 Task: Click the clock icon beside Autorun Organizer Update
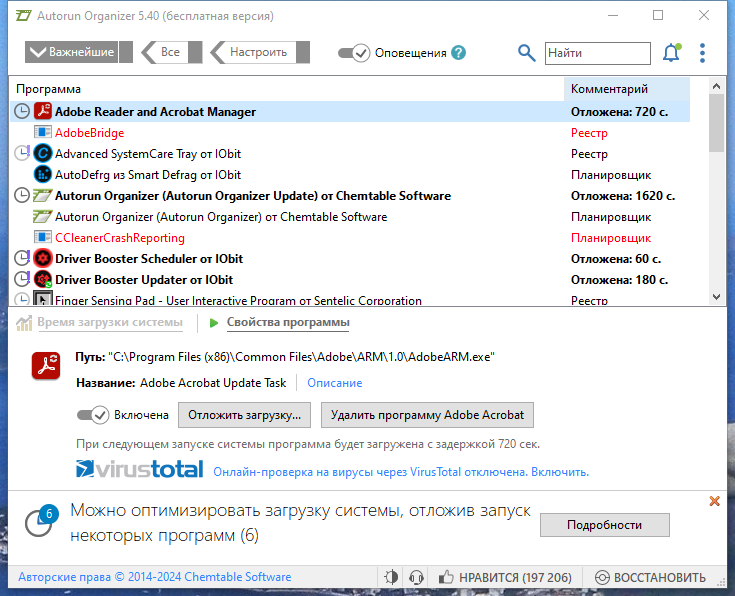pos(22,195)
